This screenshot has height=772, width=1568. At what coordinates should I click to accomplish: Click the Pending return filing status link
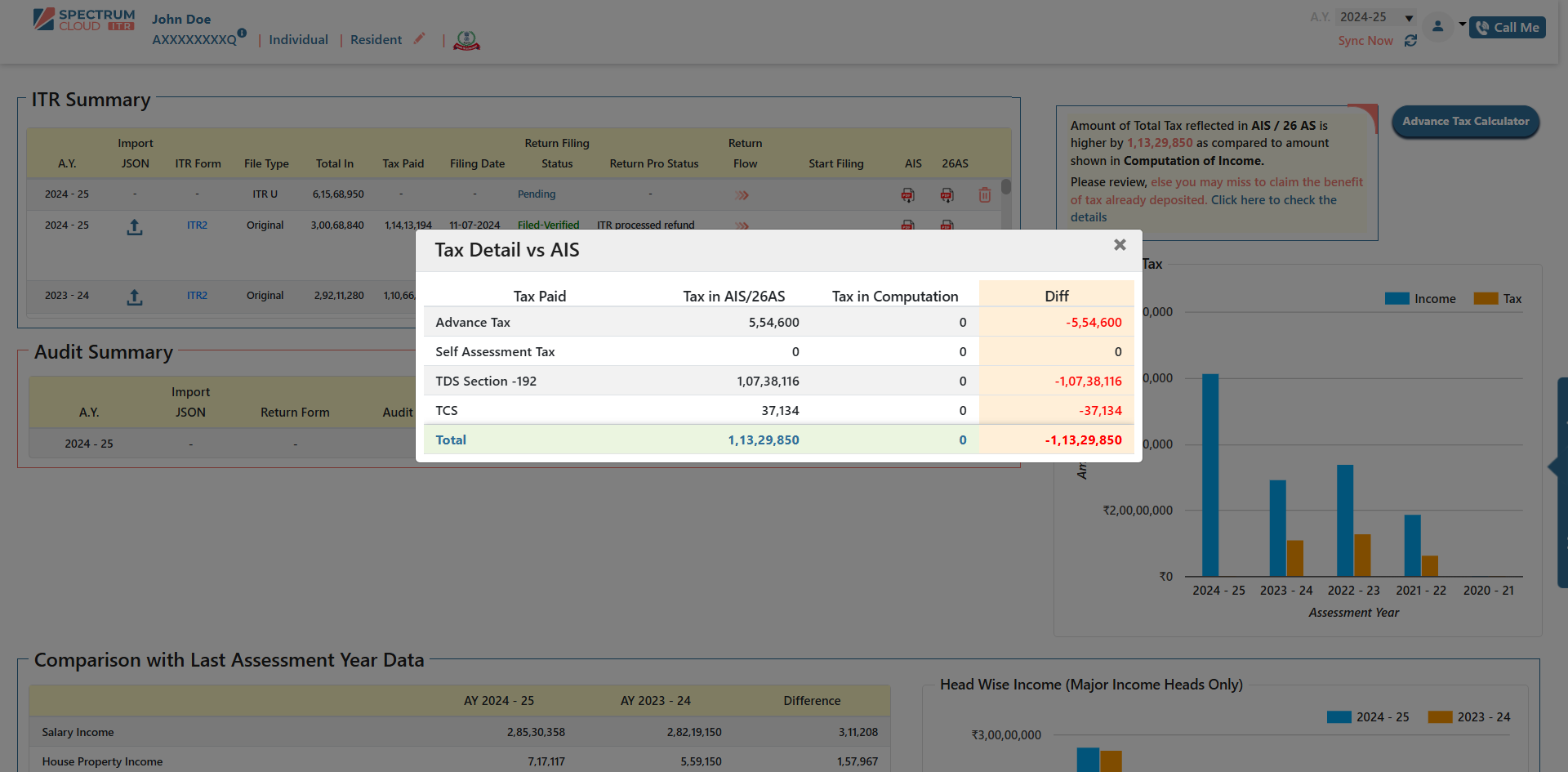click(536, 194)
